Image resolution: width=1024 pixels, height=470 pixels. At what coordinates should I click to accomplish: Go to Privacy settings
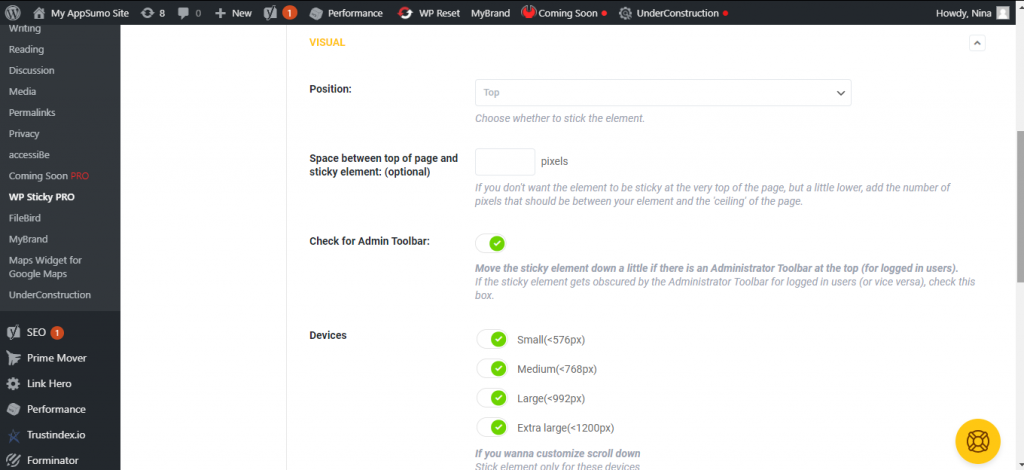(24, 134)
